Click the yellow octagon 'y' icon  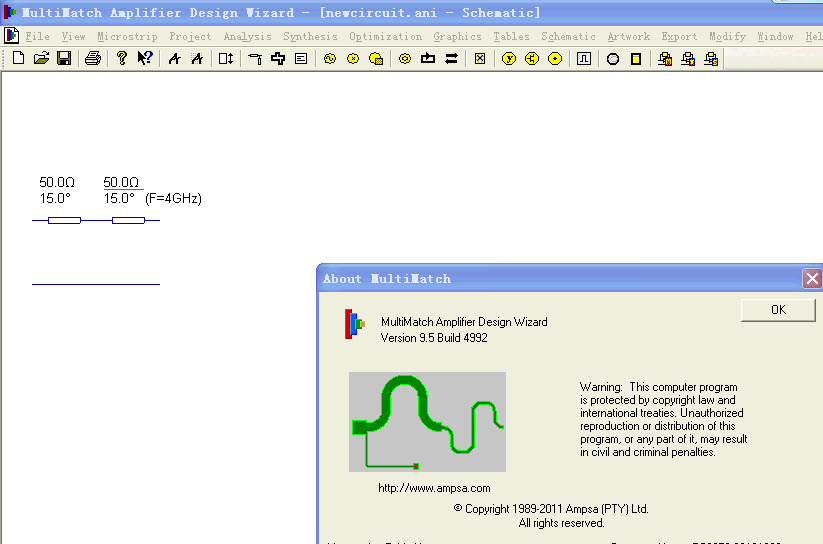pos(509,58)
